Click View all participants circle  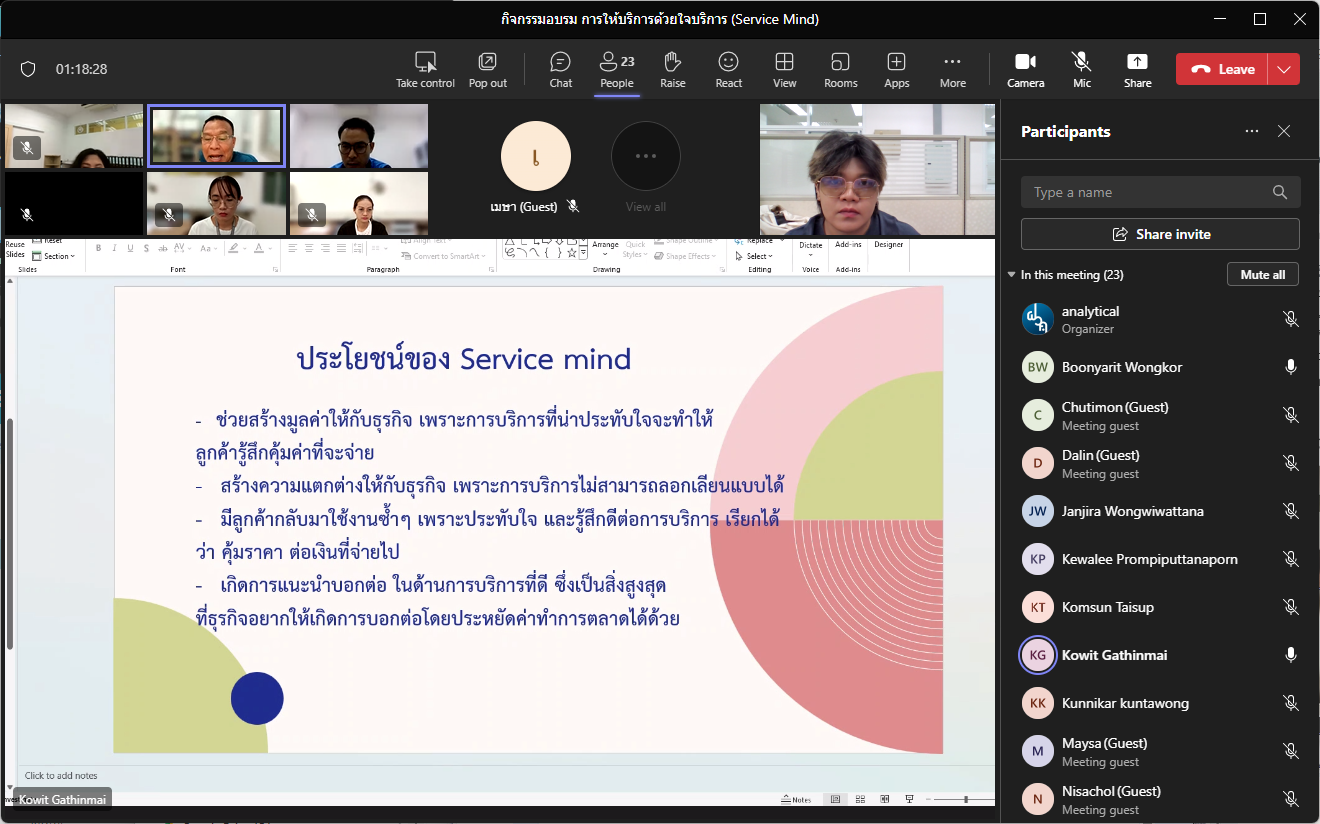pos(646,157)
